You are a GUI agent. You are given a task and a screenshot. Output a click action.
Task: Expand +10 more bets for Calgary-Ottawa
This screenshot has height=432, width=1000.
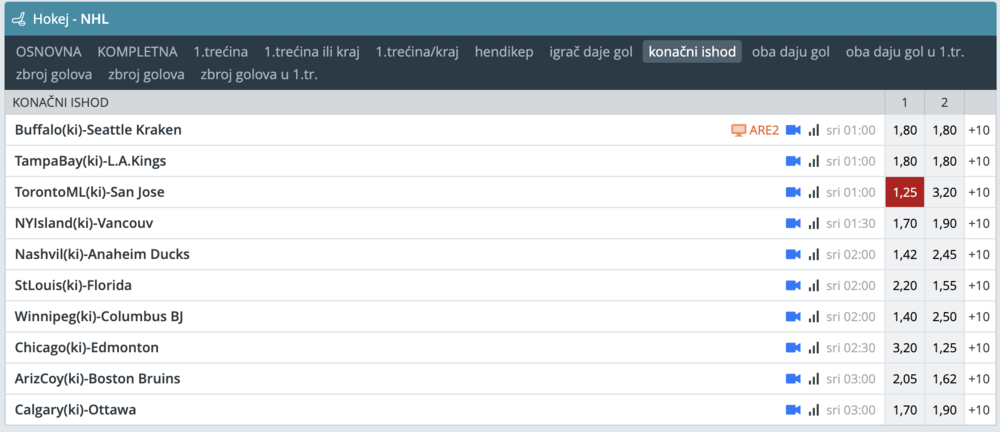tap(979, 410)
